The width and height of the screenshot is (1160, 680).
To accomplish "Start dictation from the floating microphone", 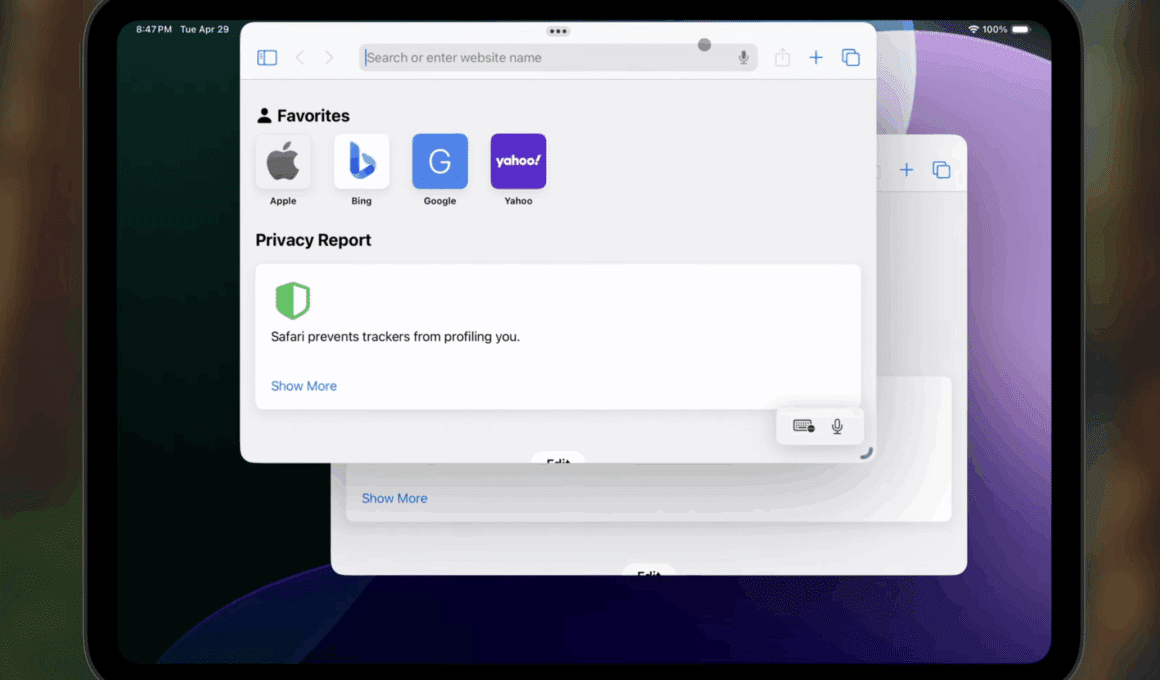I will coord(837,426).
